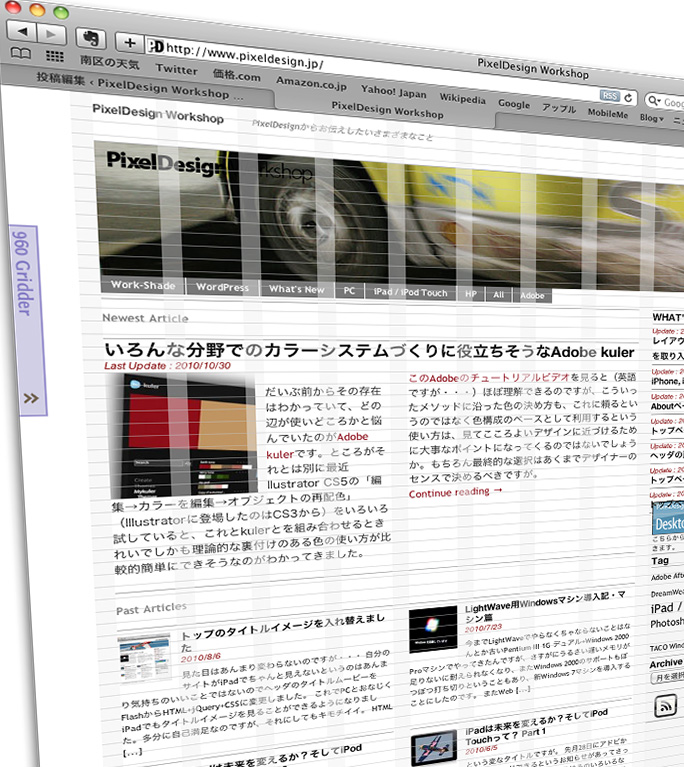684x767 pixels.
Task: Open the Twitter bookmark
Action: tap(176, 69)
